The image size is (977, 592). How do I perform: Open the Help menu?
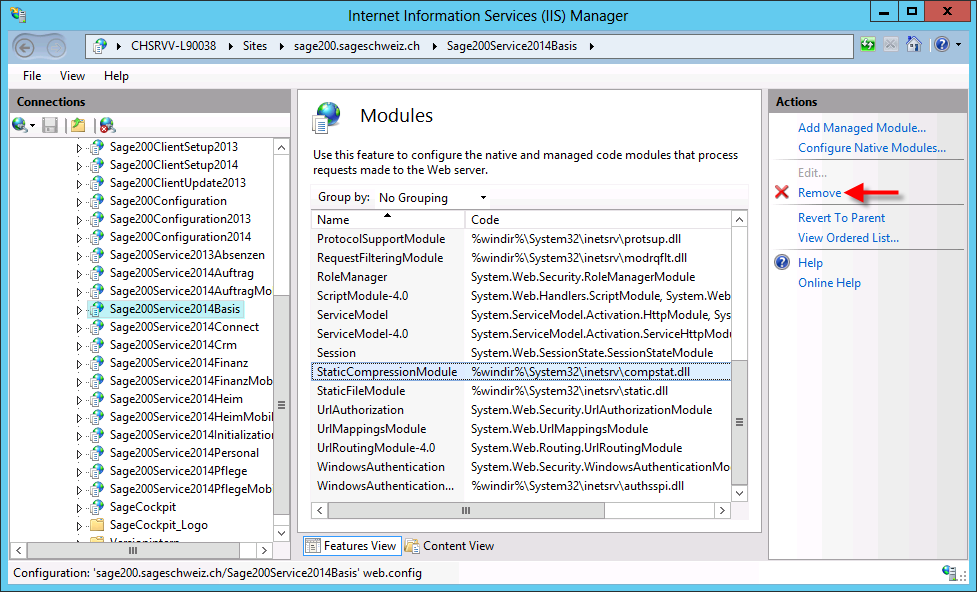(117, 76)
